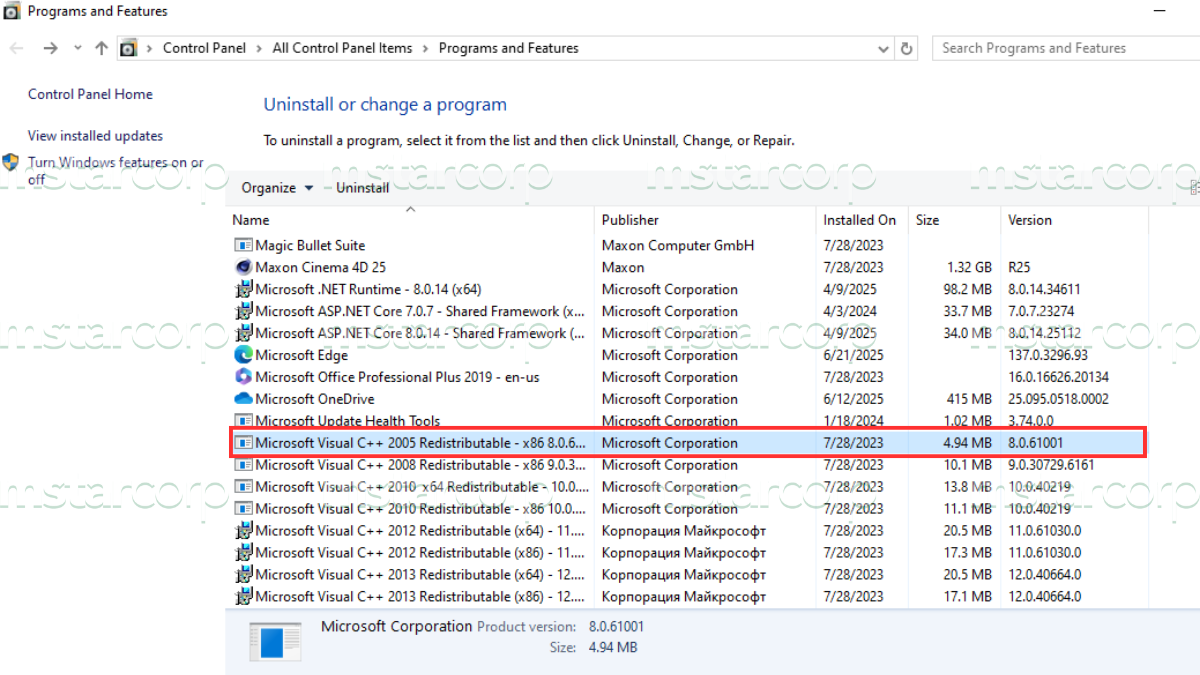Click the back navigation arrow
This screenshot has height=675, width=1200.
[x=17, y=48]
